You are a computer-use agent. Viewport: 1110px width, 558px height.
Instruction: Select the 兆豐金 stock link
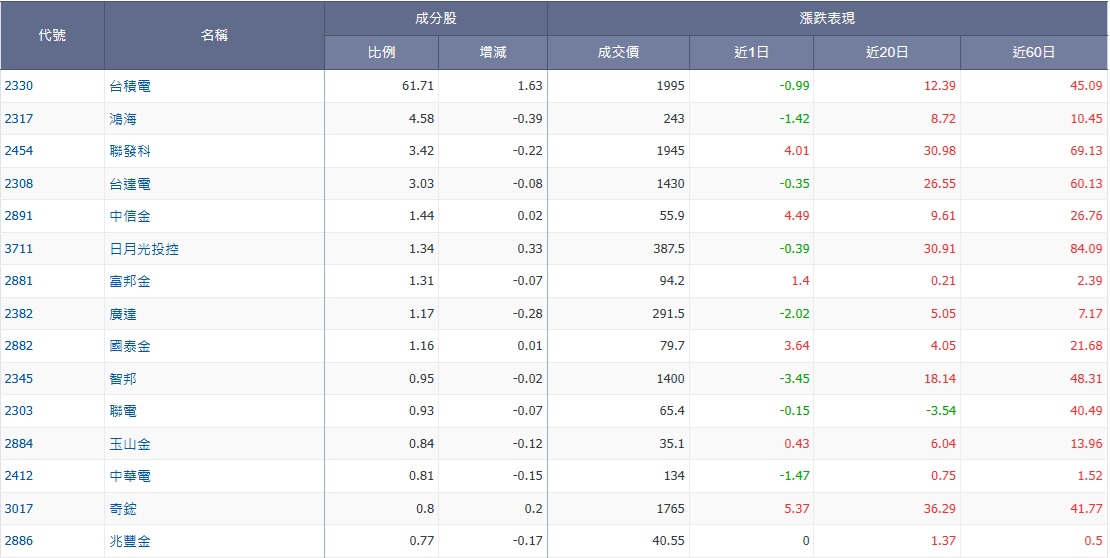click(x=130, y=541)
